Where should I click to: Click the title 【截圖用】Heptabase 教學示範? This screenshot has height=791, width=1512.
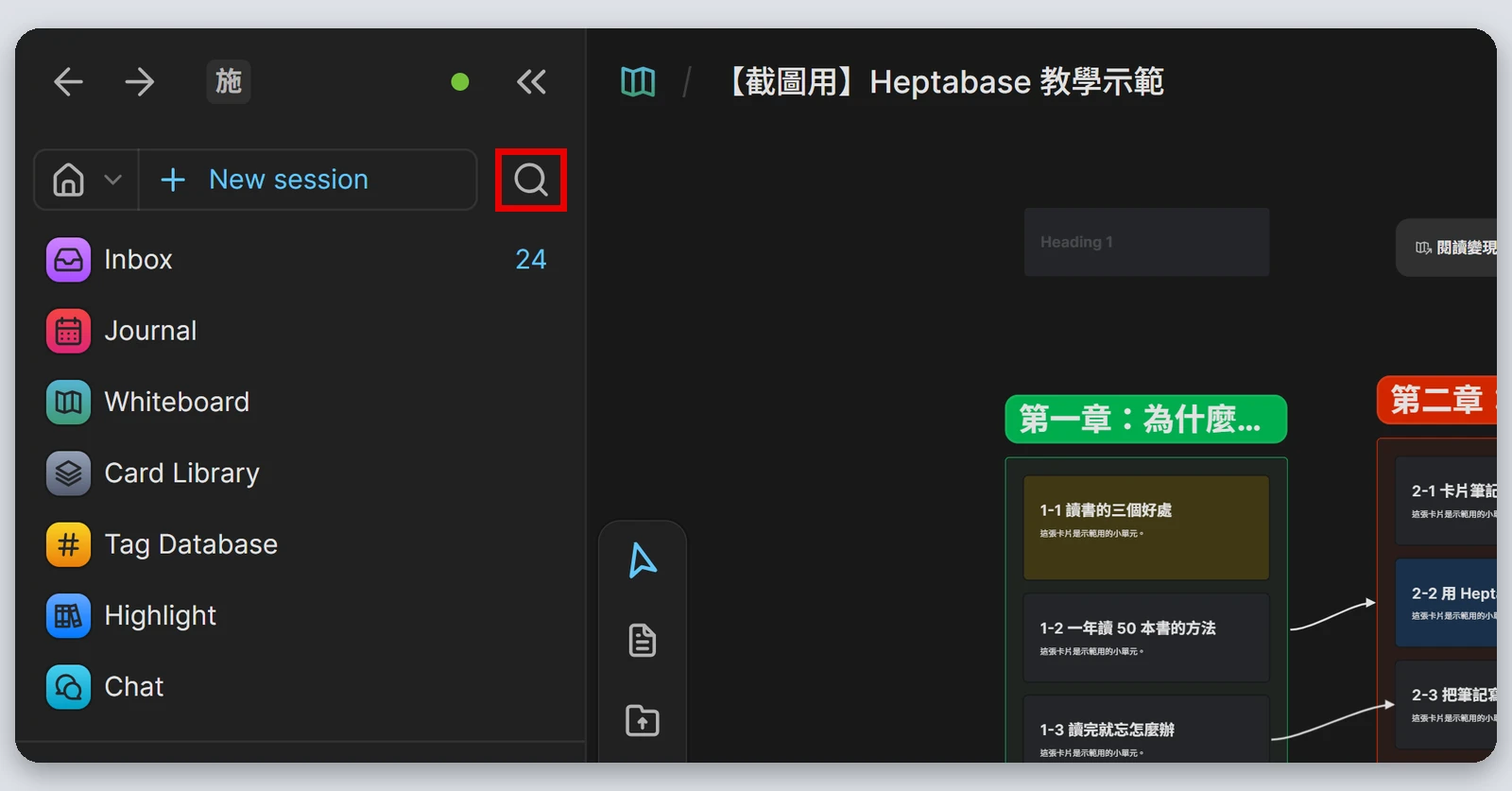pyautogui.click(x=945, y=82)
